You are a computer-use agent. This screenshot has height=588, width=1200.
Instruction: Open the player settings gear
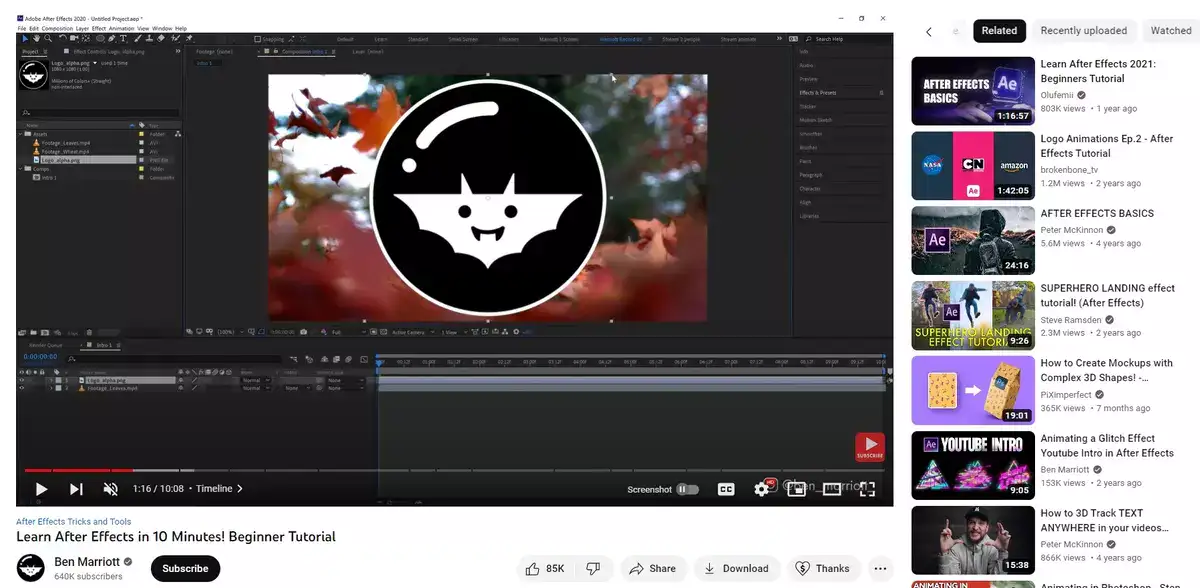[762, 489]
